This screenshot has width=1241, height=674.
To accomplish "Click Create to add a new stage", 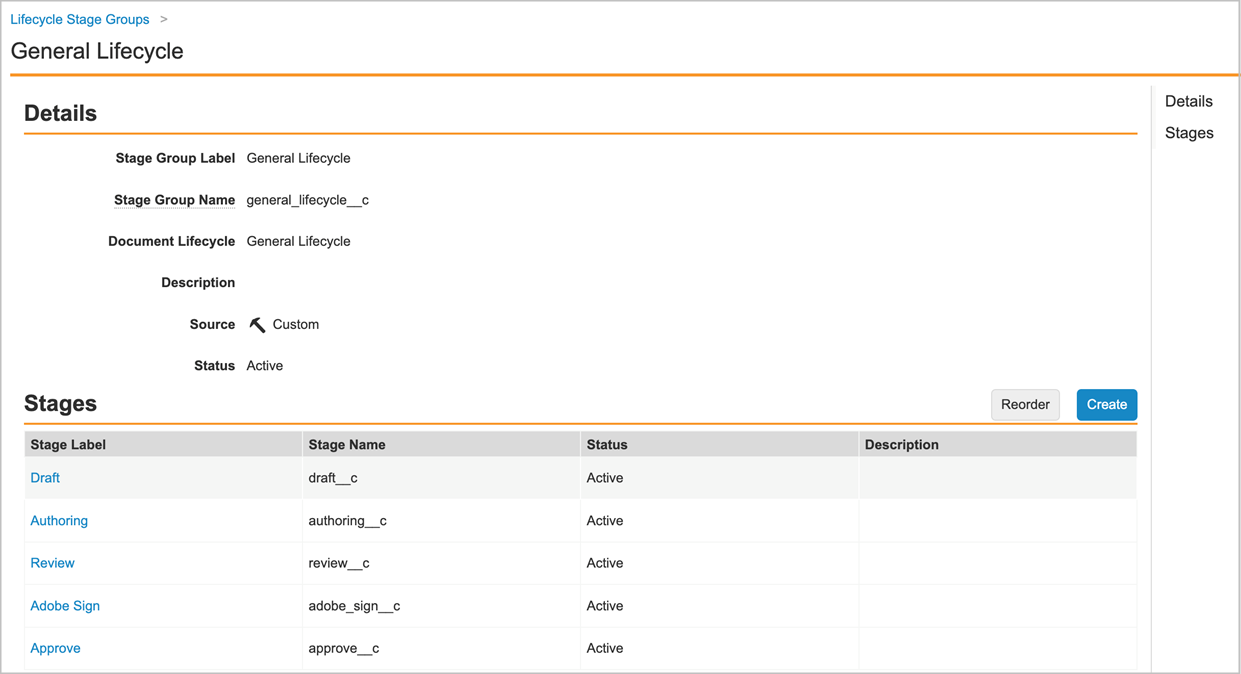I will 1106,404.
